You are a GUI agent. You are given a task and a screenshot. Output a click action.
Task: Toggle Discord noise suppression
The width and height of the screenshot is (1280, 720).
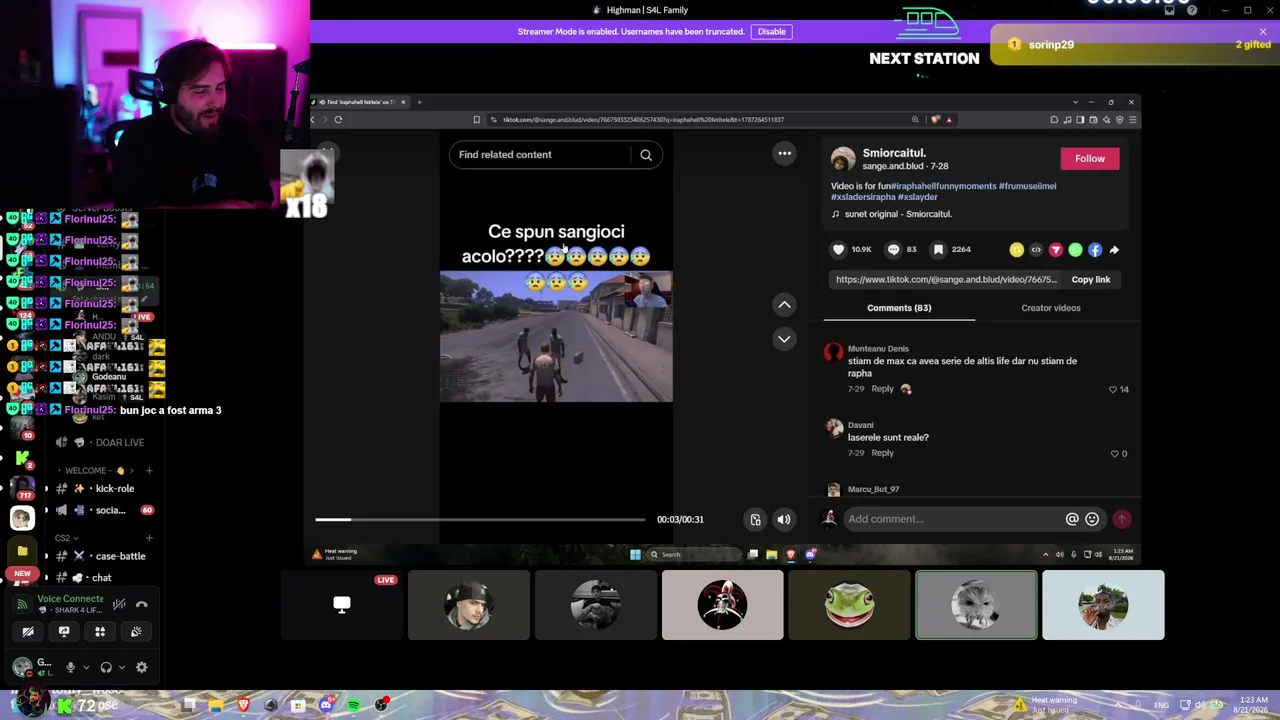point(119,604)
